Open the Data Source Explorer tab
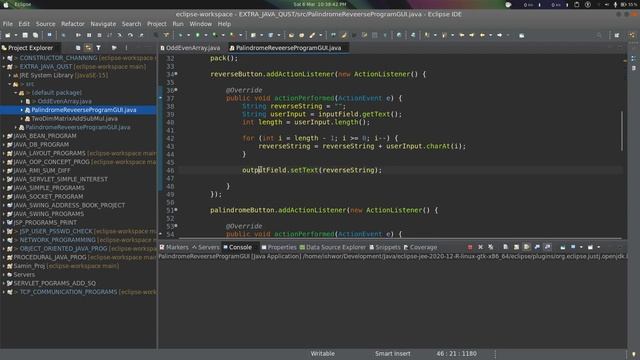The image size is (640, 360). pos(333,247)
